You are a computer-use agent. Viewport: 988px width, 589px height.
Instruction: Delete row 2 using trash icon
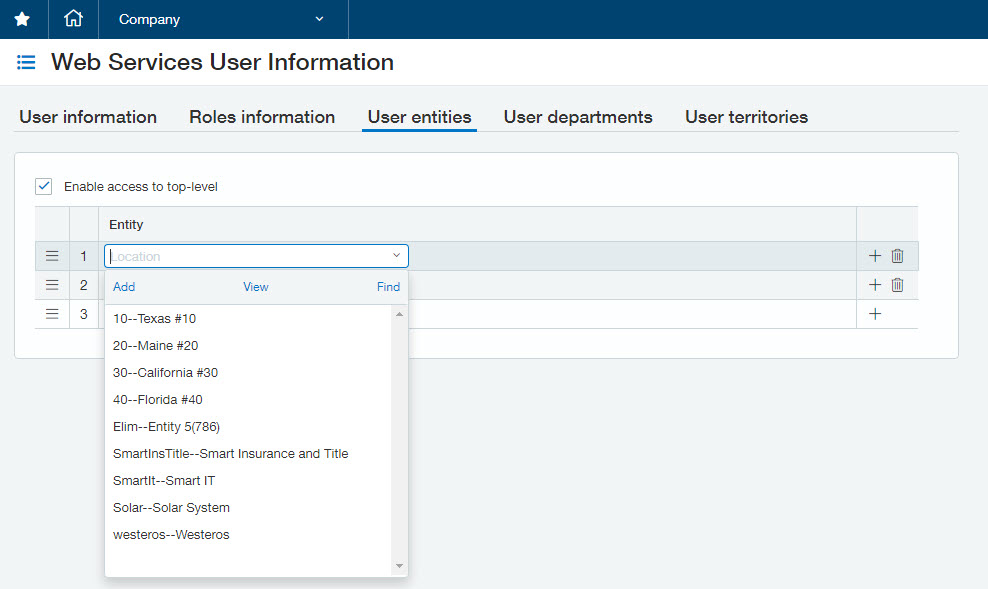click(x=897, y=285)
